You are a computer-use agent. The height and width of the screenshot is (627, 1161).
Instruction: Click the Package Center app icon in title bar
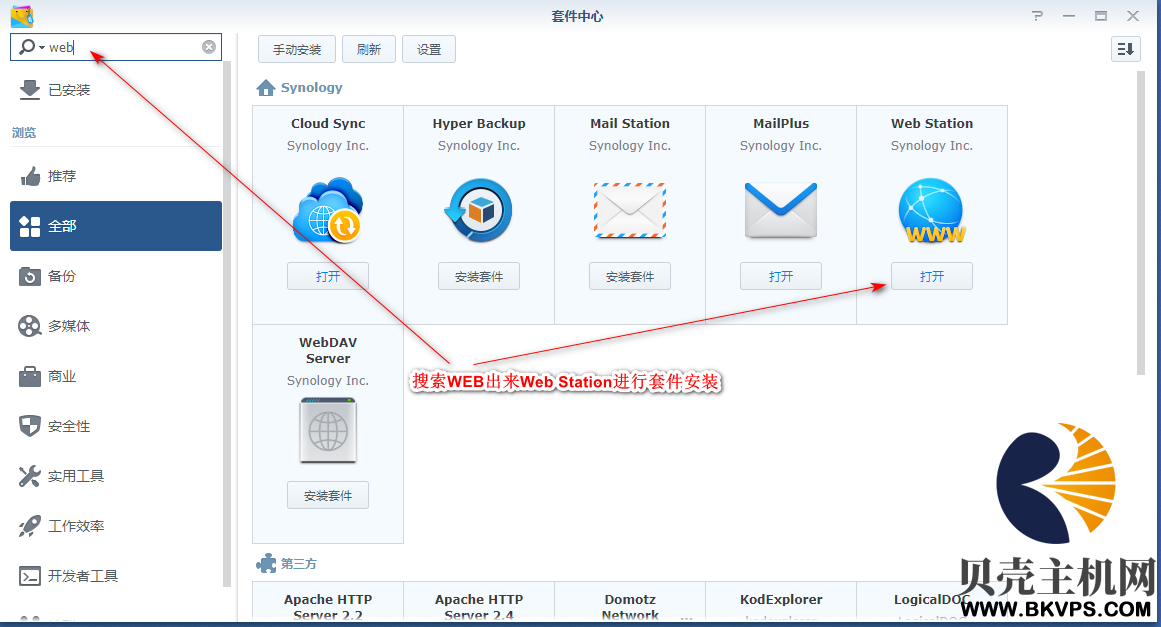[x=22, y=16]
